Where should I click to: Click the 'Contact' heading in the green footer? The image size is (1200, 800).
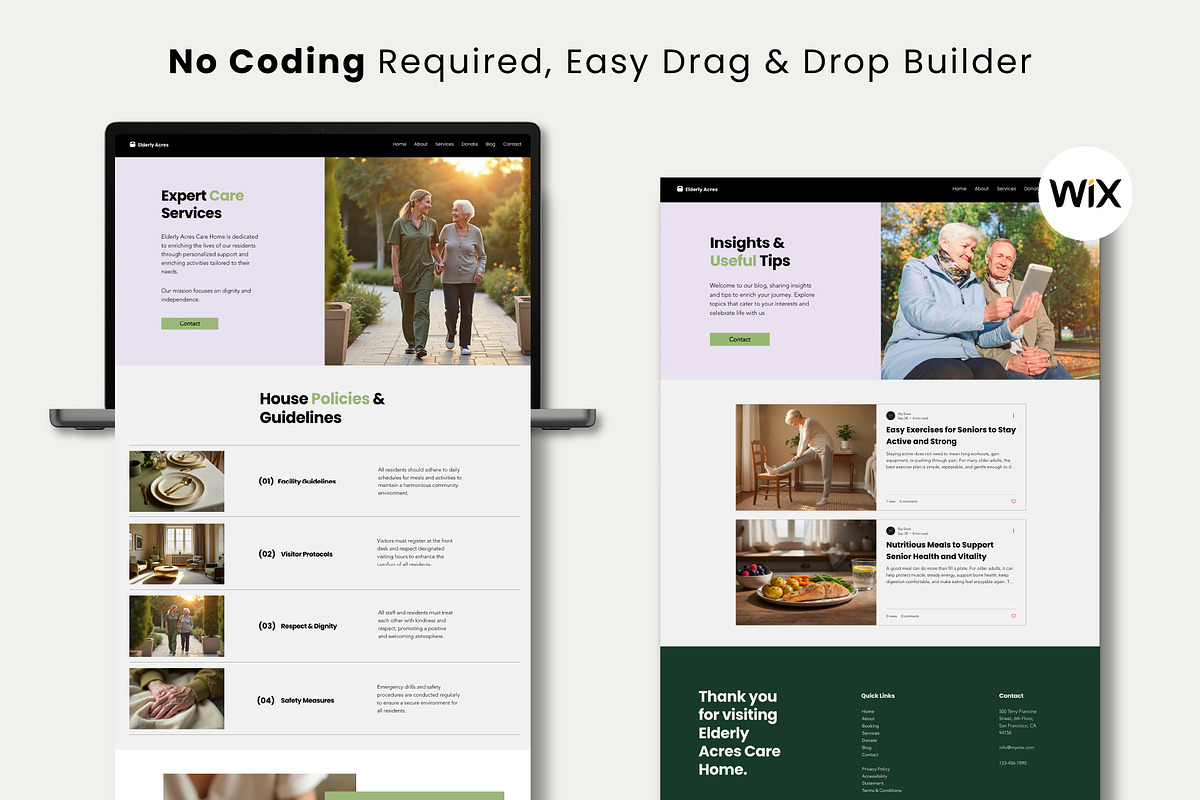(x=1011, y=696)
